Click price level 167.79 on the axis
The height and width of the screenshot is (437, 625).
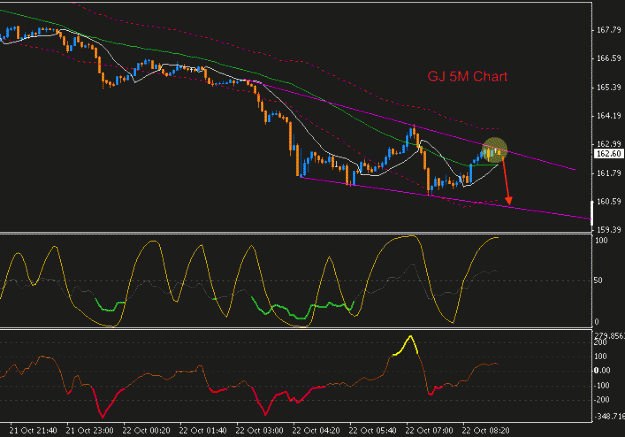(x=609, y=30)
